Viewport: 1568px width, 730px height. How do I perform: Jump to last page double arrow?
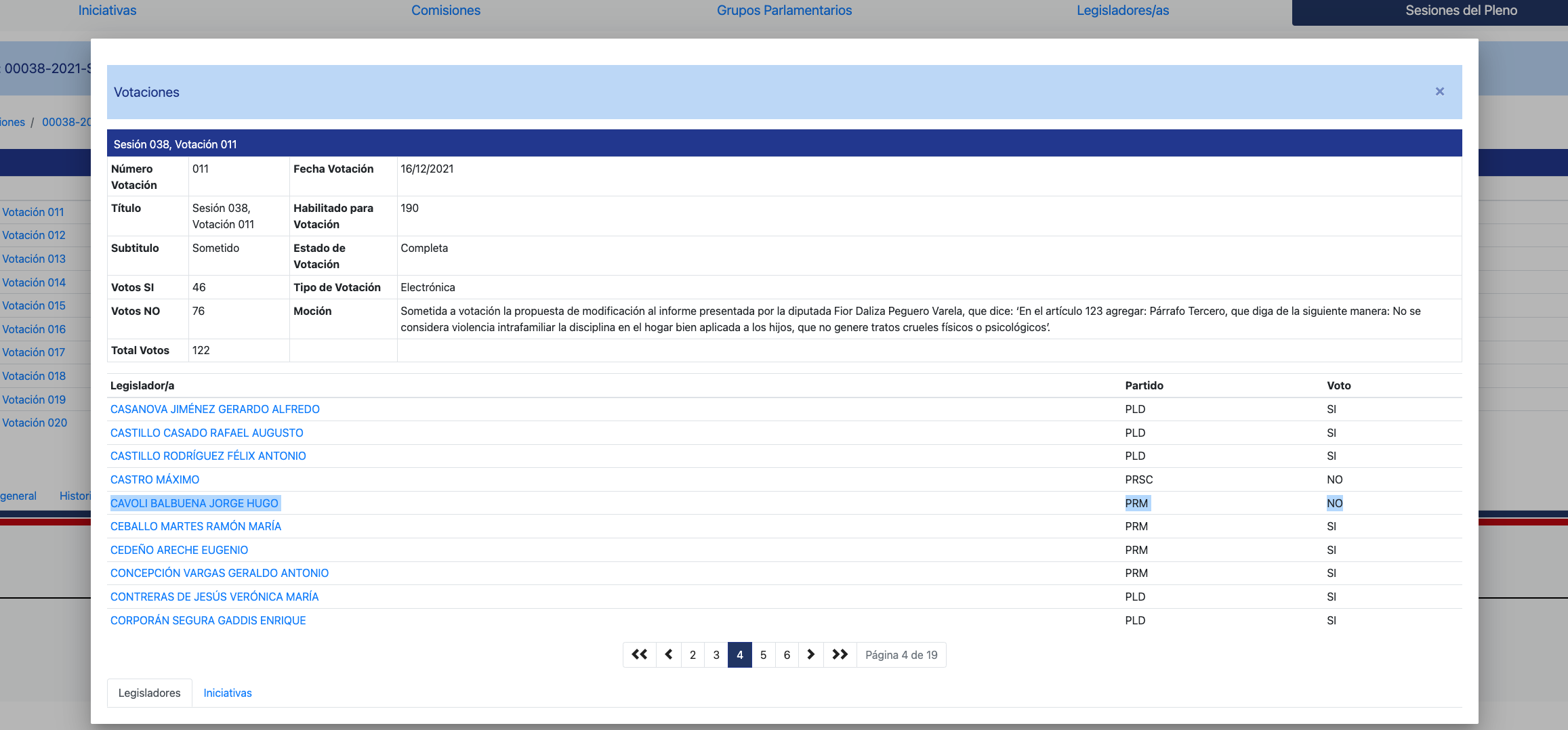click(840, 655)
